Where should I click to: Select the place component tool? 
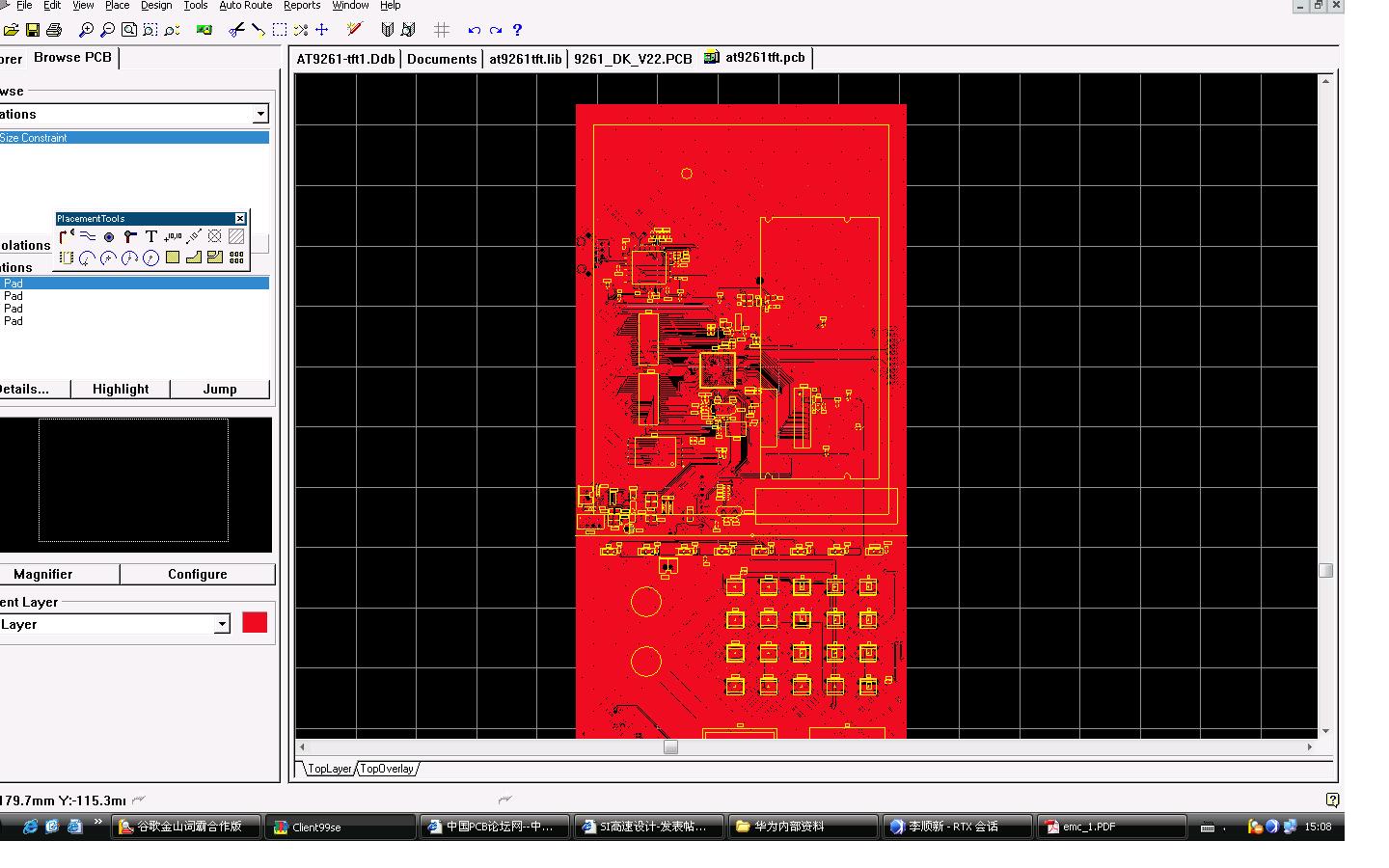pyautogui.click(x=67, y=258)
